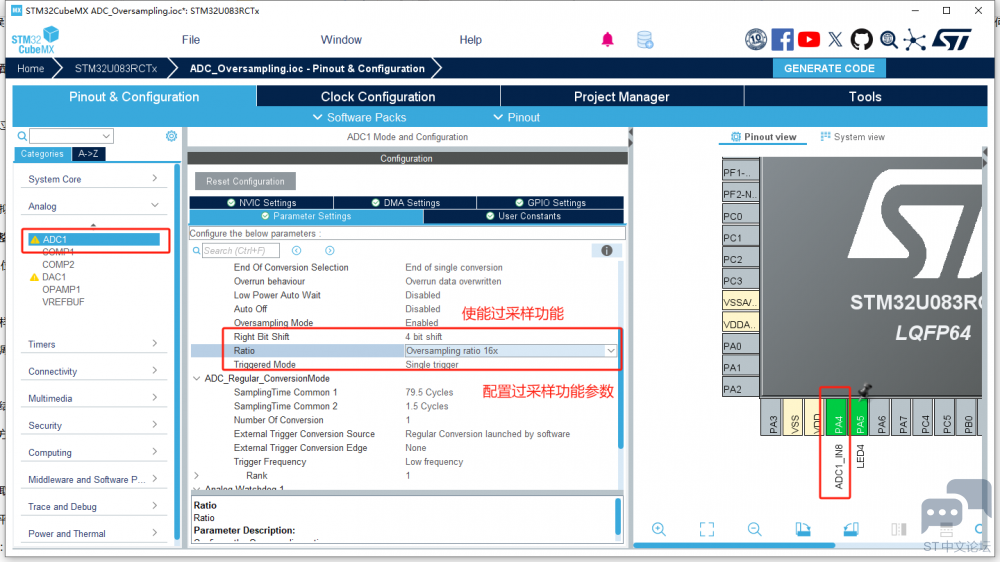
Task: Open the Help menu
Action: tap(471, 40)
